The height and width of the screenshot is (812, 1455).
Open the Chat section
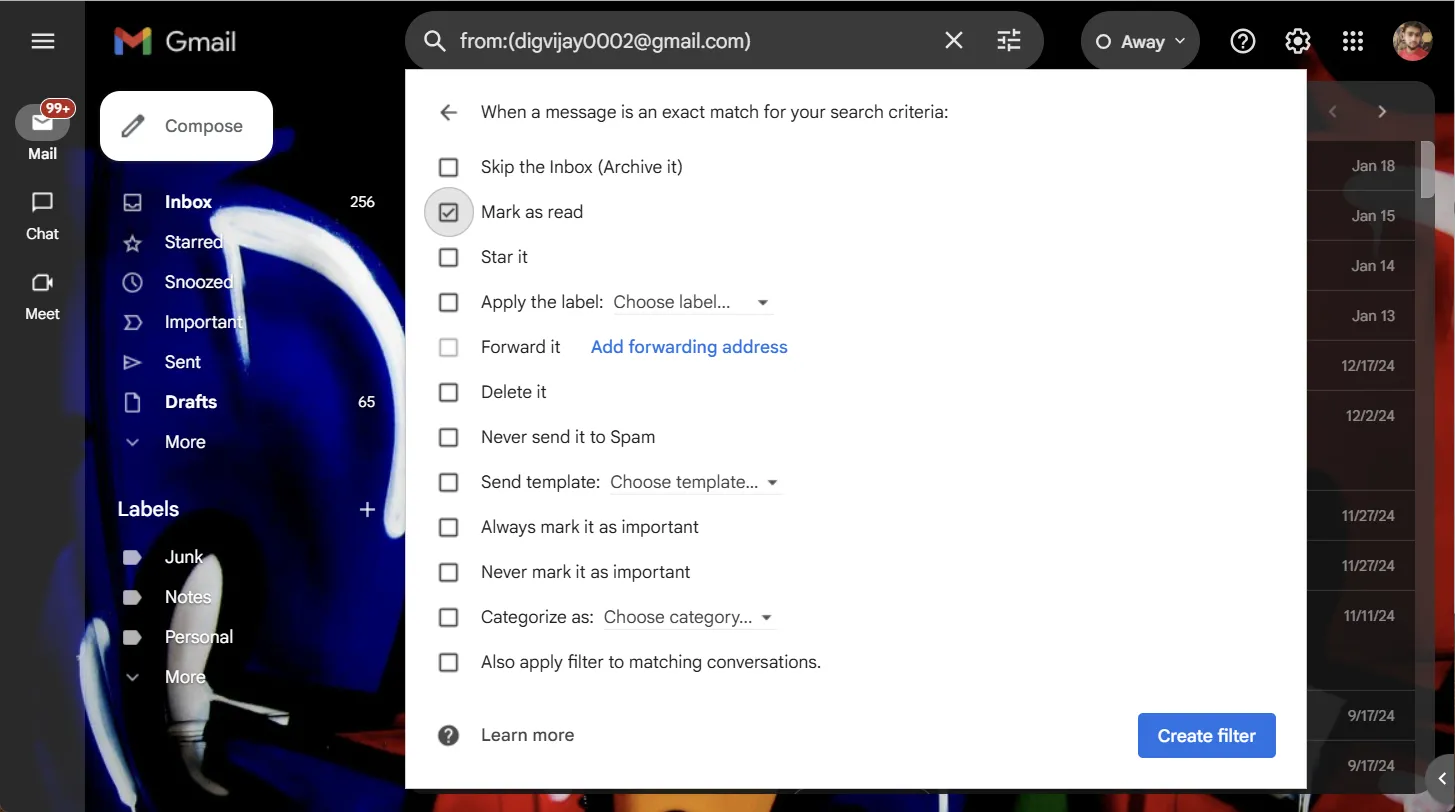click(42, 215)
